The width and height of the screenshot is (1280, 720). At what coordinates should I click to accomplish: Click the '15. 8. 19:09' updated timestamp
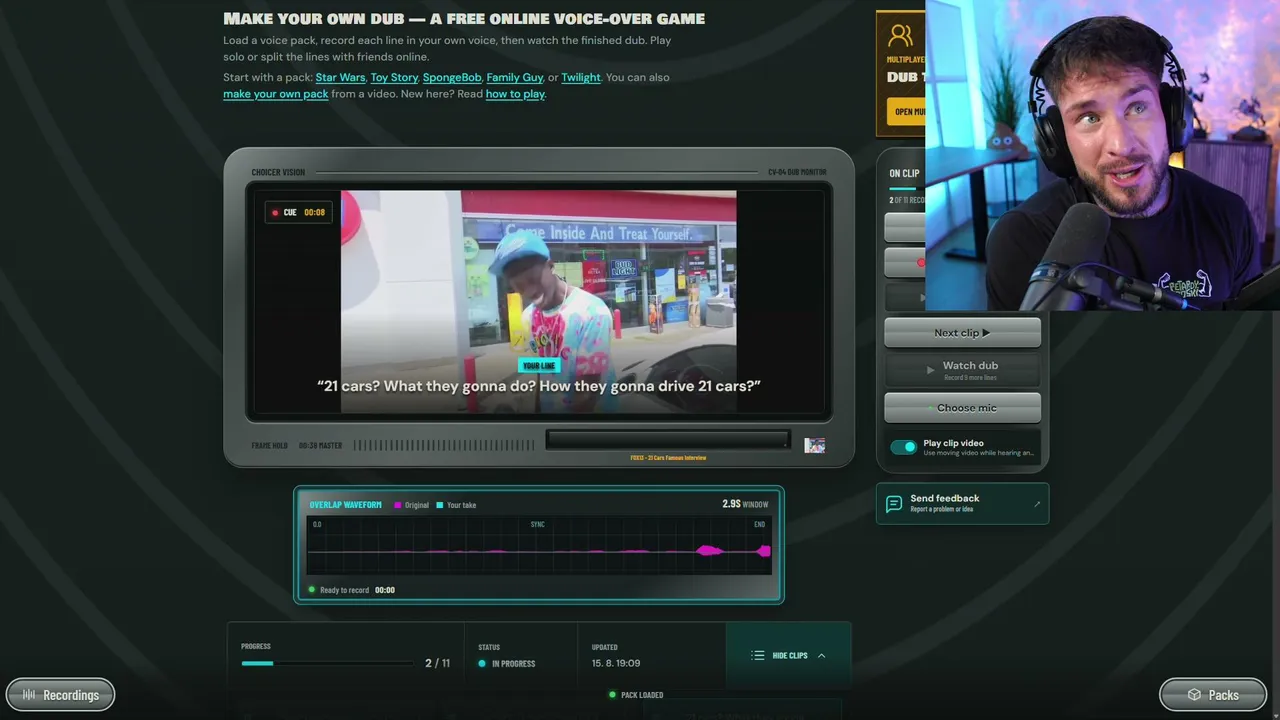616,663
